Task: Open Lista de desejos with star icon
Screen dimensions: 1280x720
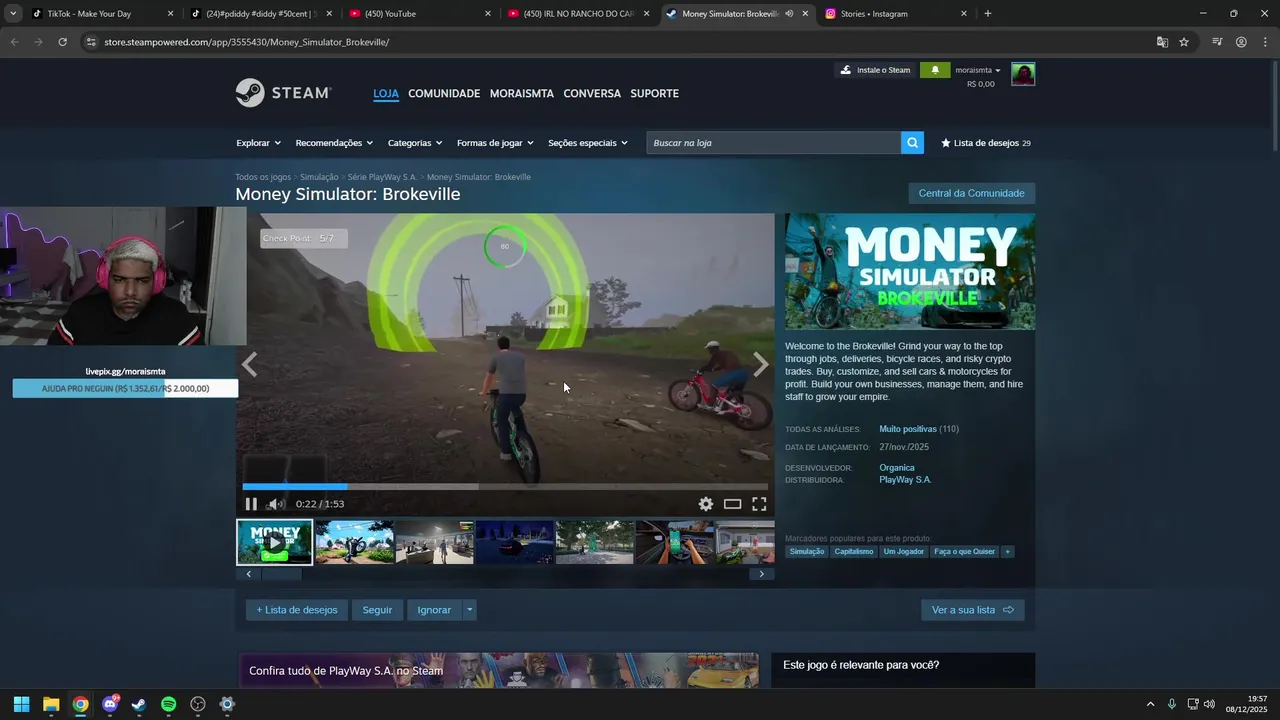Action: point(986,143)
